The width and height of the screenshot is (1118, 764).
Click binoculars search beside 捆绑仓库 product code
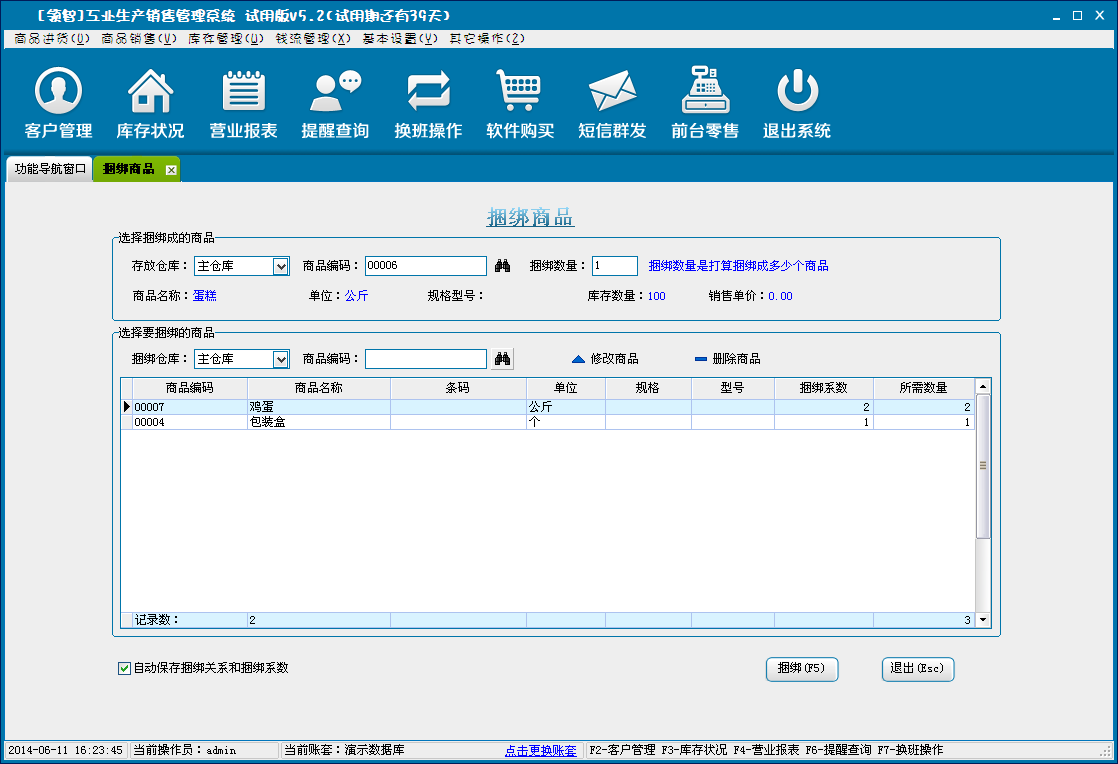503,359
